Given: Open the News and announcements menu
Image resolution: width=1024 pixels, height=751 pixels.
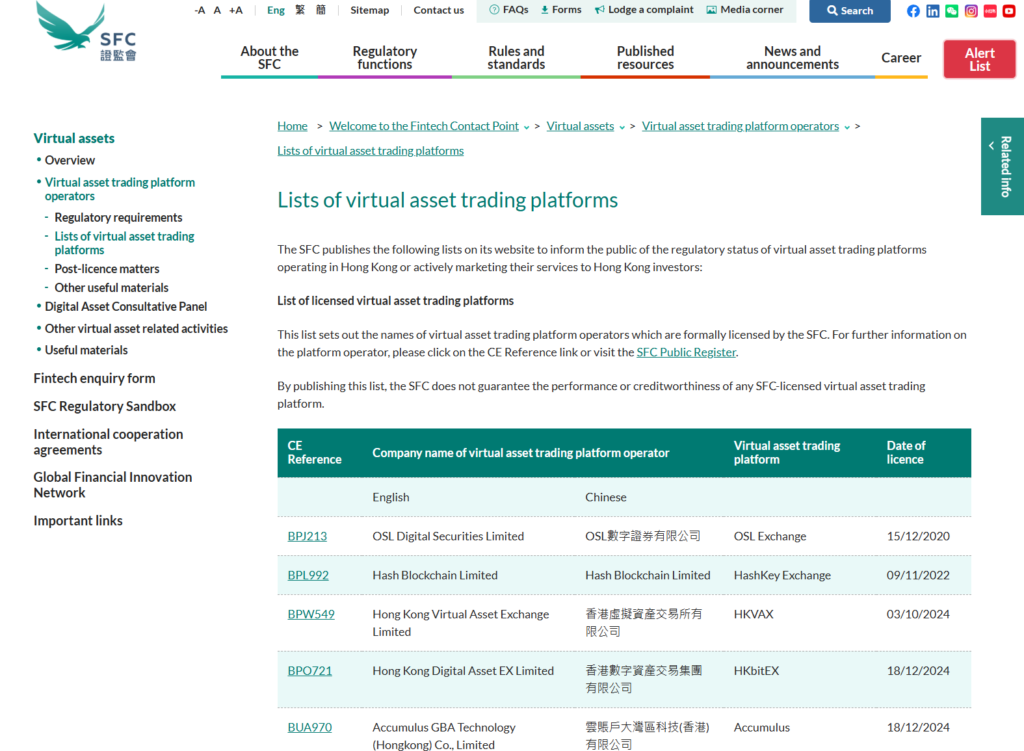Looking at the screenshot, I should (x=792, y=57).
